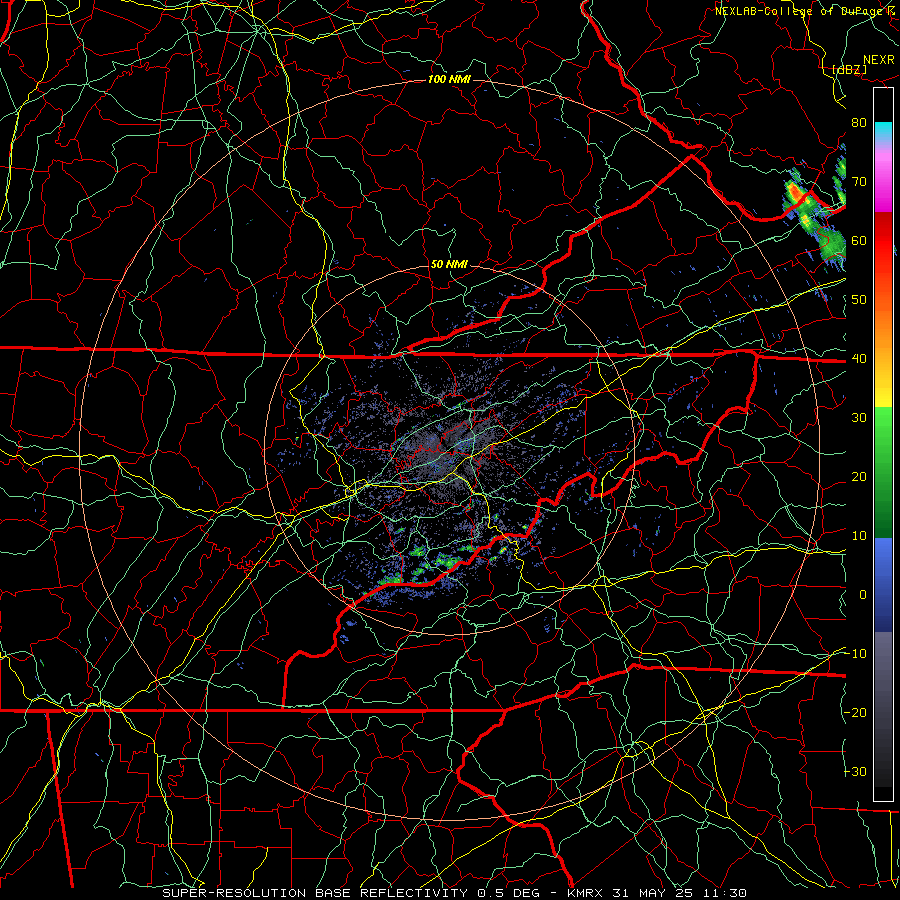Click the cyan top band of the color bar
The height and width of the screenshot is (900, 900).
point(883,132)
